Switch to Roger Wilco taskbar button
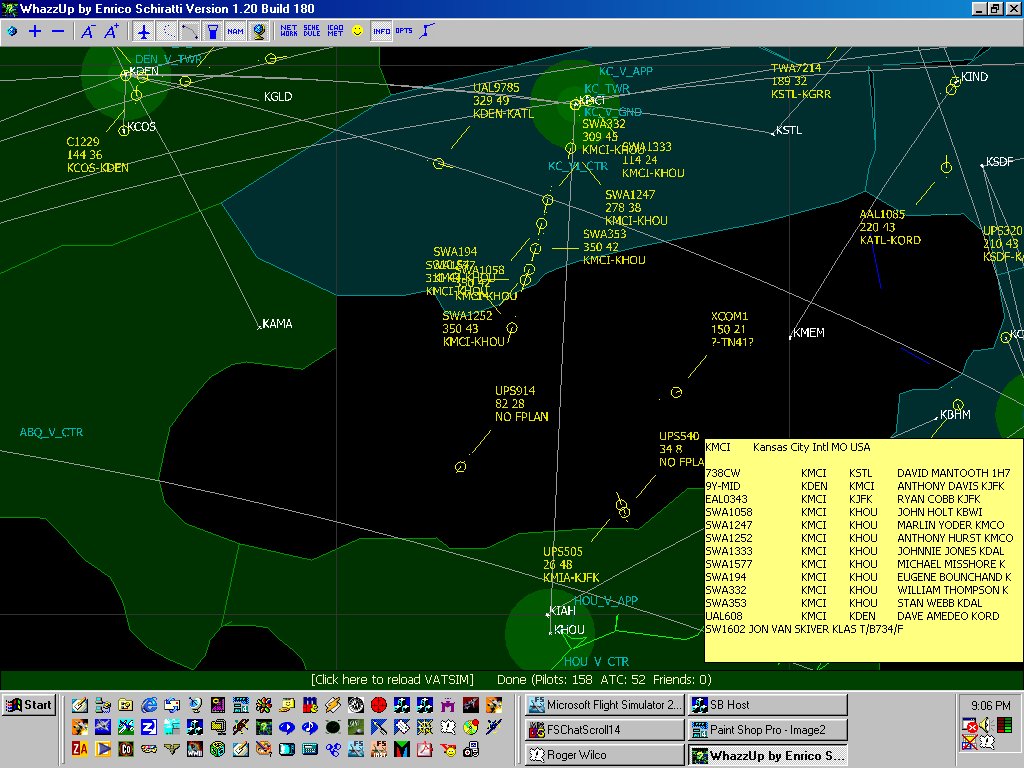The width and height of the screenshot is (1024, 768). tap(605, 754)
